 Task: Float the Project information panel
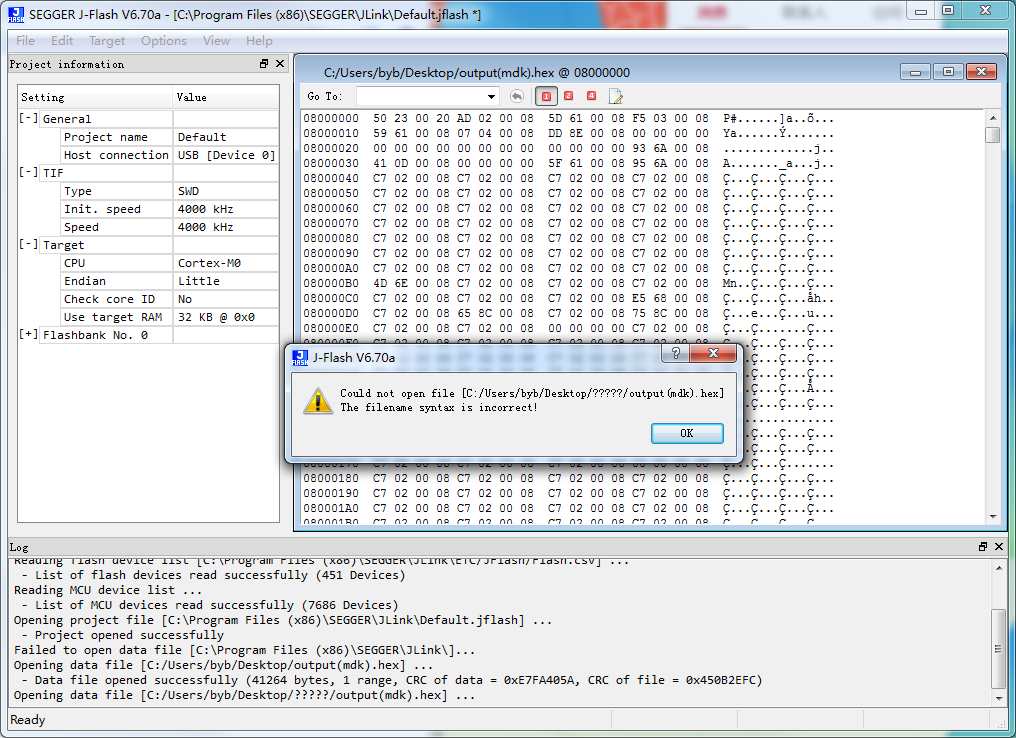click(x=264, y=63)
